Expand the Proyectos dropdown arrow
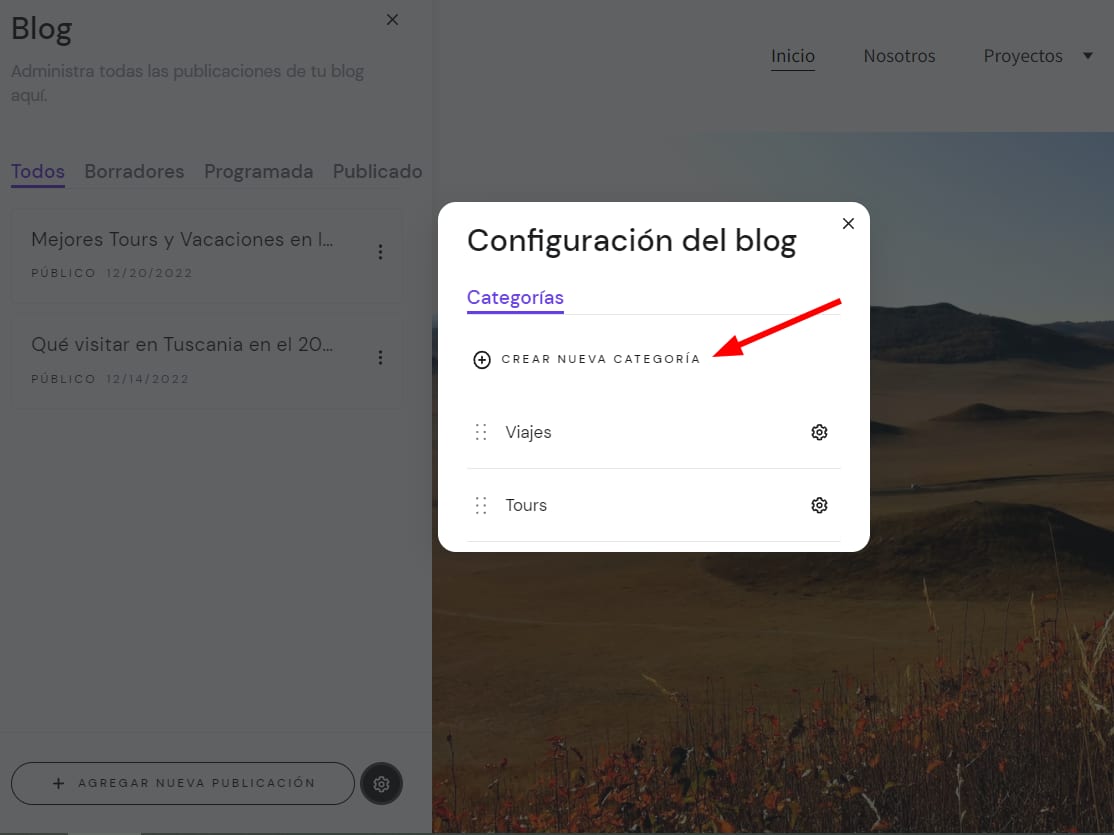Viewport: 1114px width, 835px height. [x=1088, y=56]
